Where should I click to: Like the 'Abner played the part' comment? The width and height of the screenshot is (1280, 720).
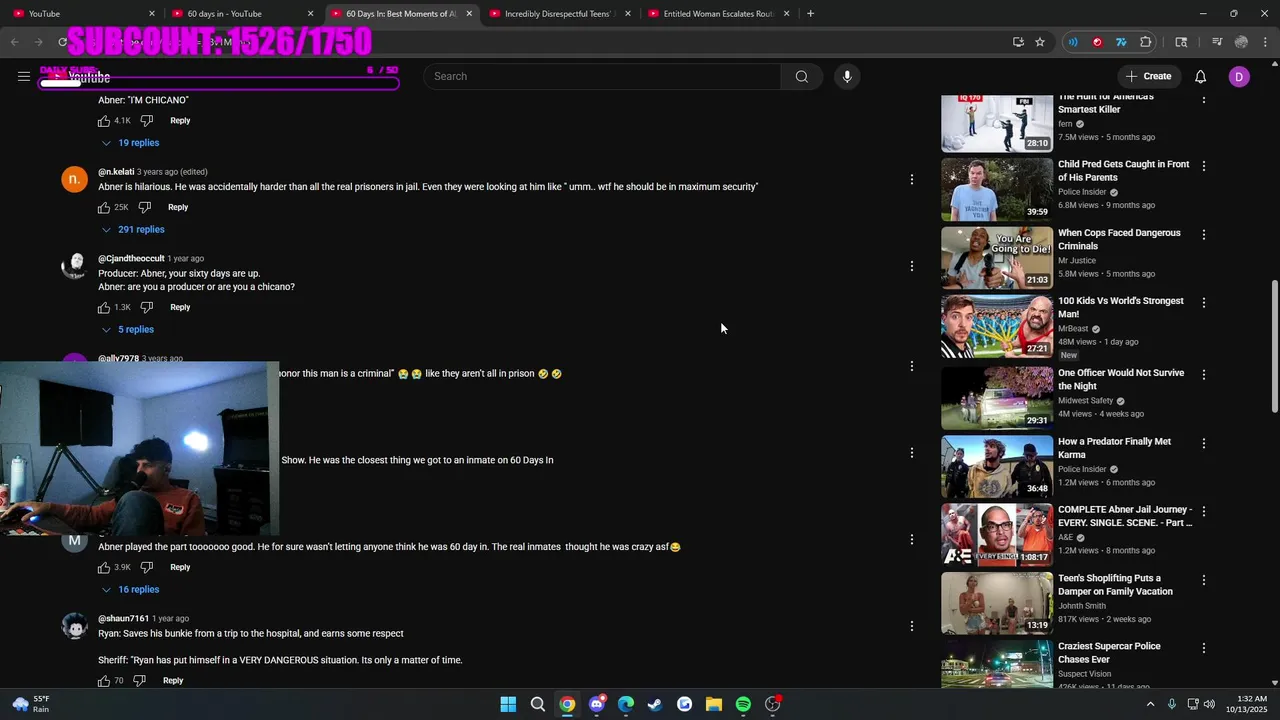[x=104, y=567]
